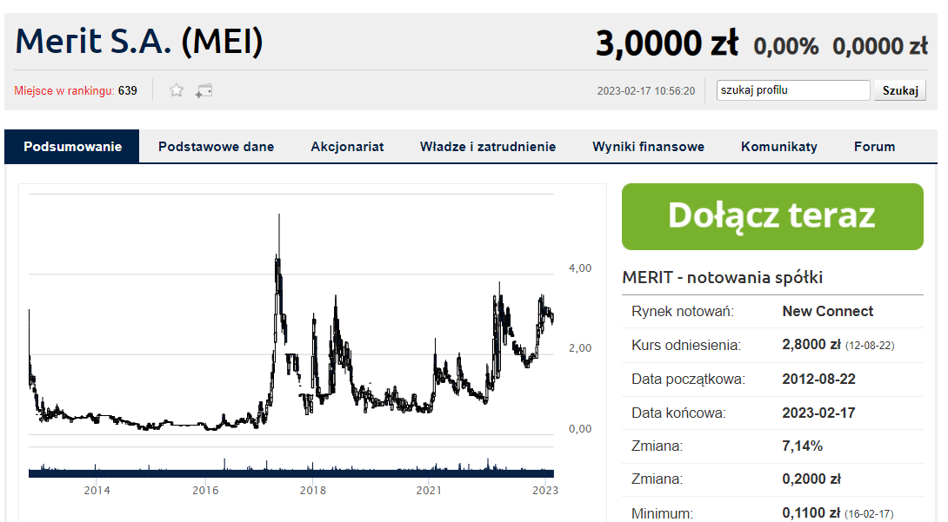Screen dimensions: 948x522
Task: Click the 3,0000 zł current price
Action: pyautogui.click(x=667, y=44)
